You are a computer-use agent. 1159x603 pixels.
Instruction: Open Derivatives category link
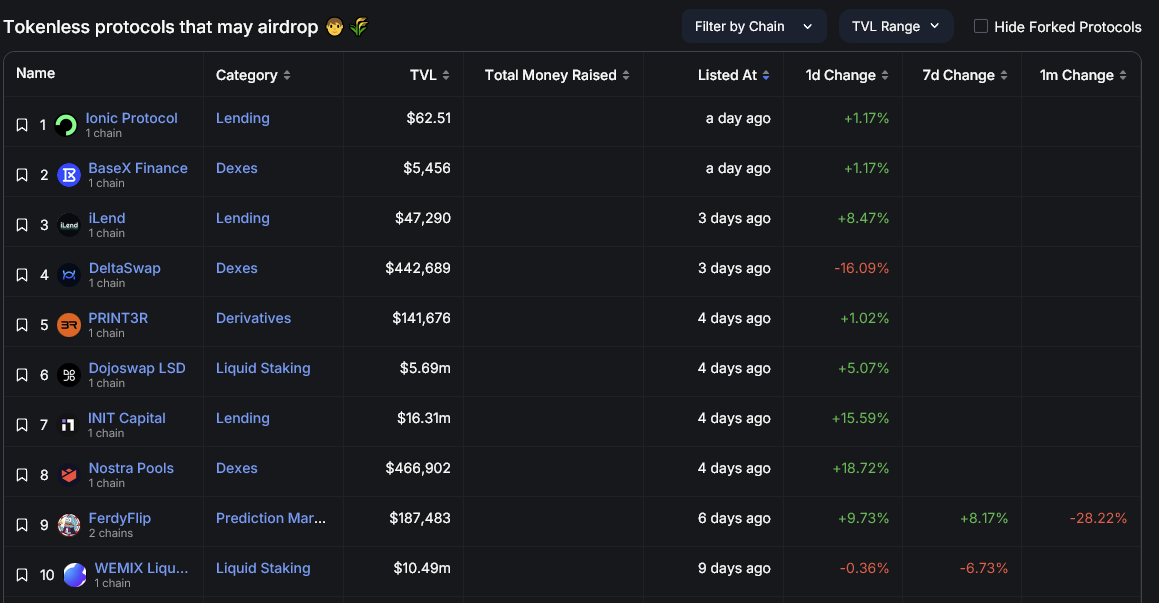point(254,318)
